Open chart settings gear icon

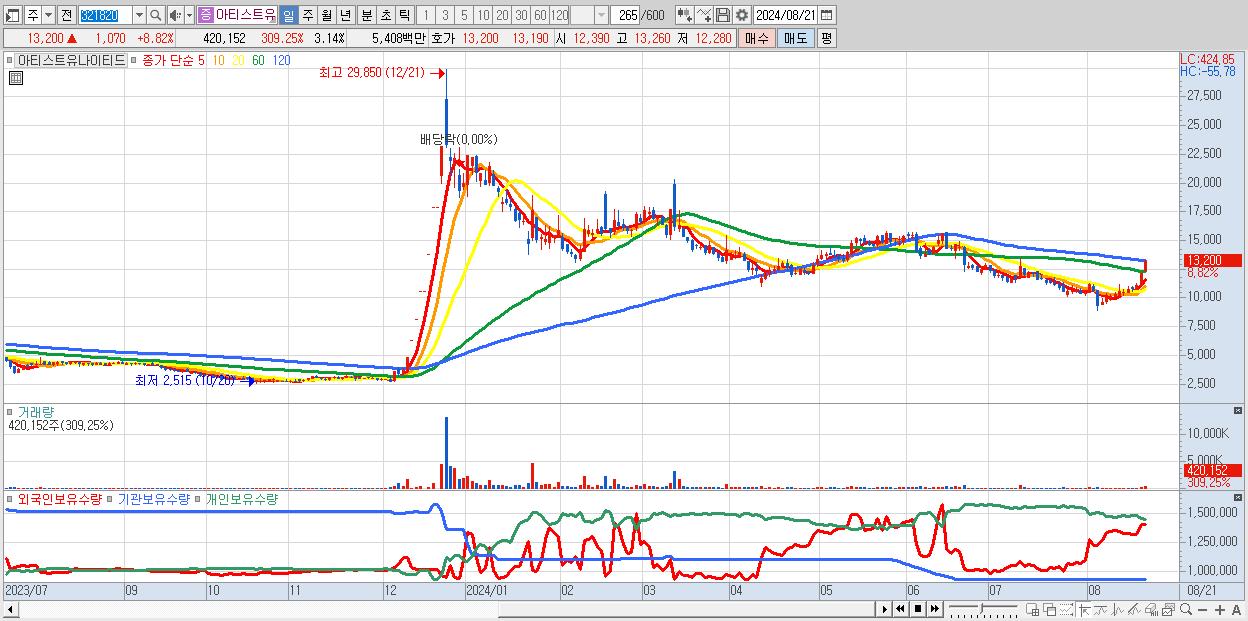(742, 15)
